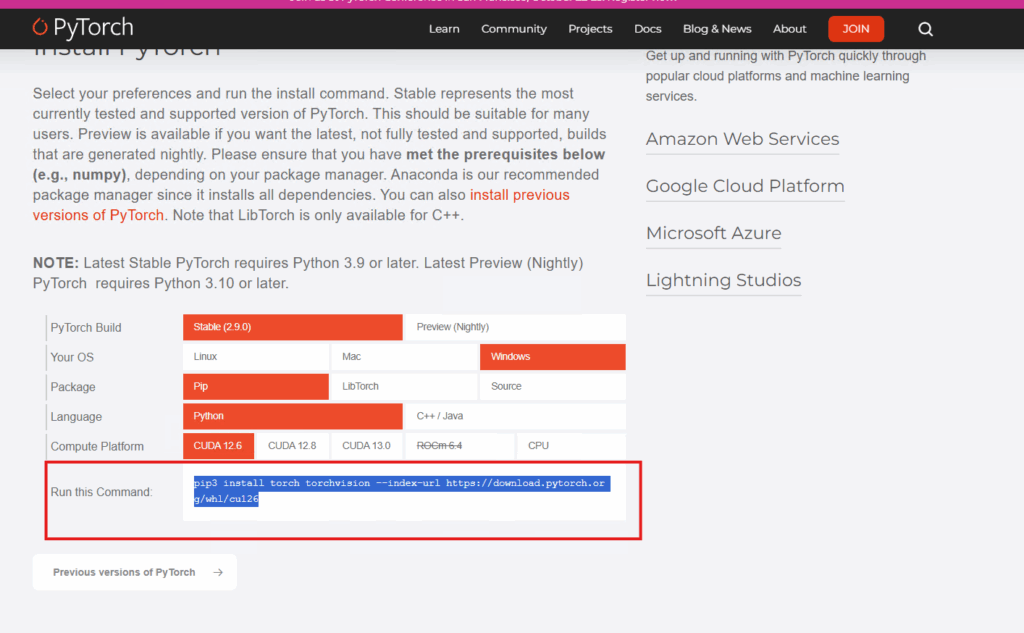Open the search magnifier icon
Image resolution: width=1024 pixels, height=633 pixels.
coord(925,29)
